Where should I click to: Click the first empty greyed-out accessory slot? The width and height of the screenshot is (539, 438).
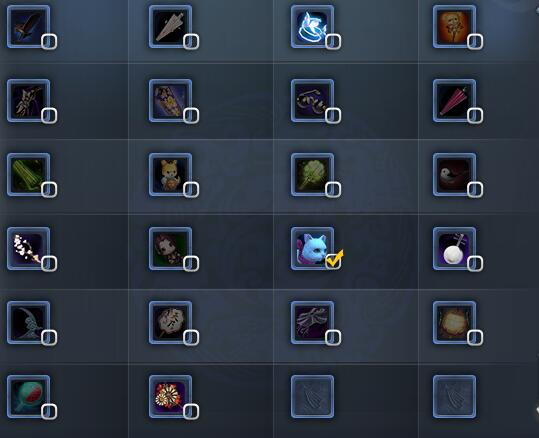coord(312,397)
